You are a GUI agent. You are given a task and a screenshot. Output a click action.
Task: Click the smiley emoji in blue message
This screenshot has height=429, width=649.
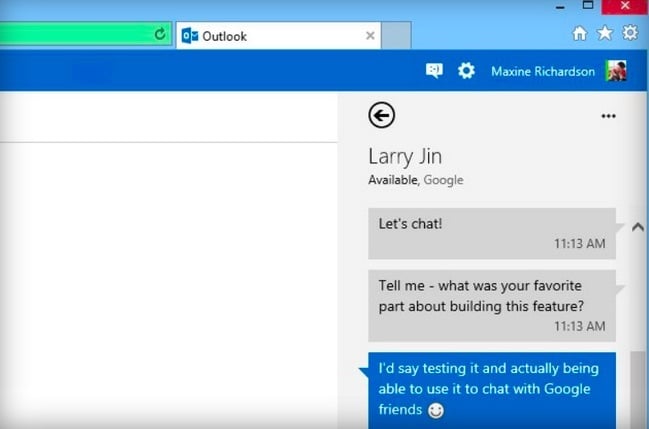coord(434,411)
